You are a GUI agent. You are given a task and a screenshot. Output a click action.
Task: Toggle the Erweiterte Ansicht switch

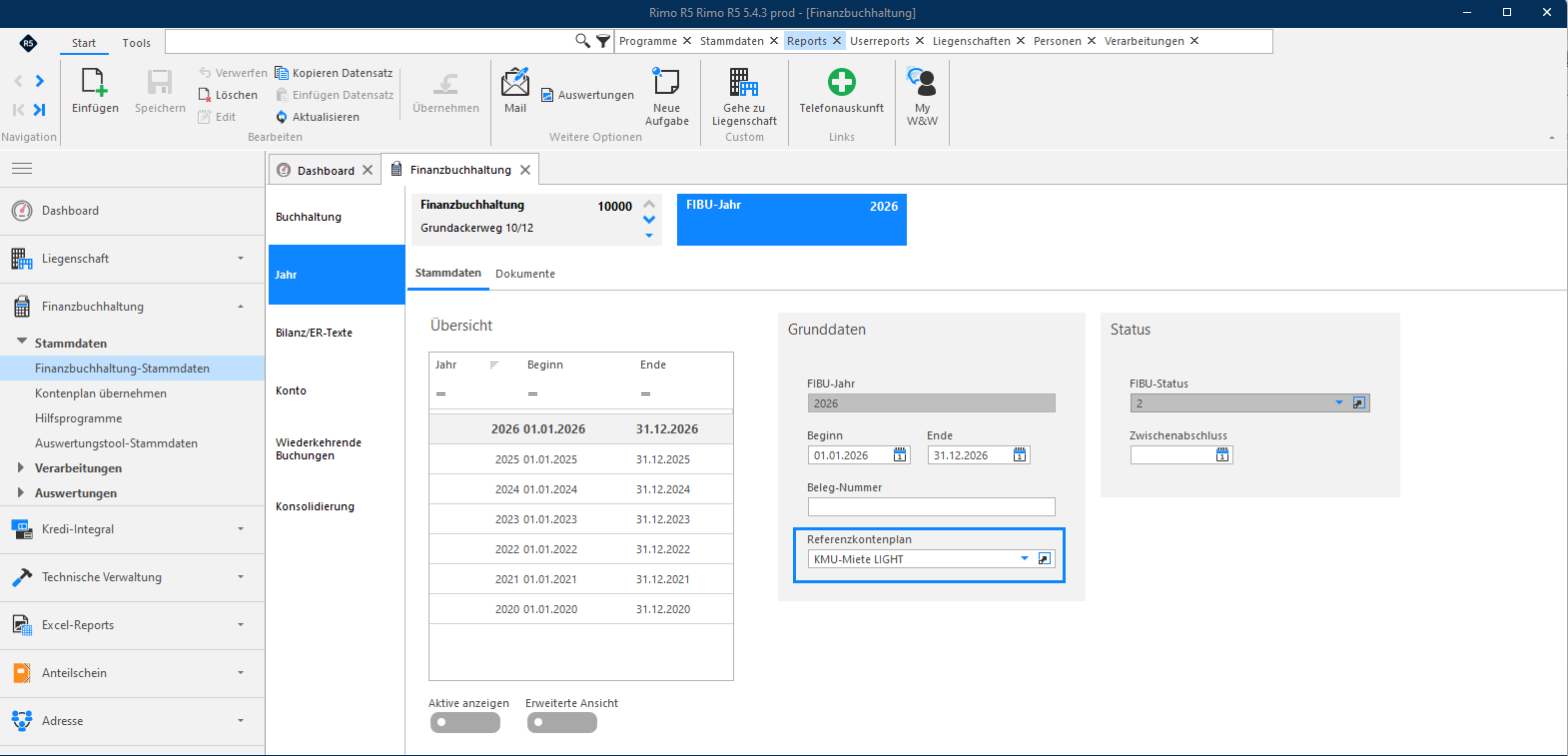coord(562,722)
